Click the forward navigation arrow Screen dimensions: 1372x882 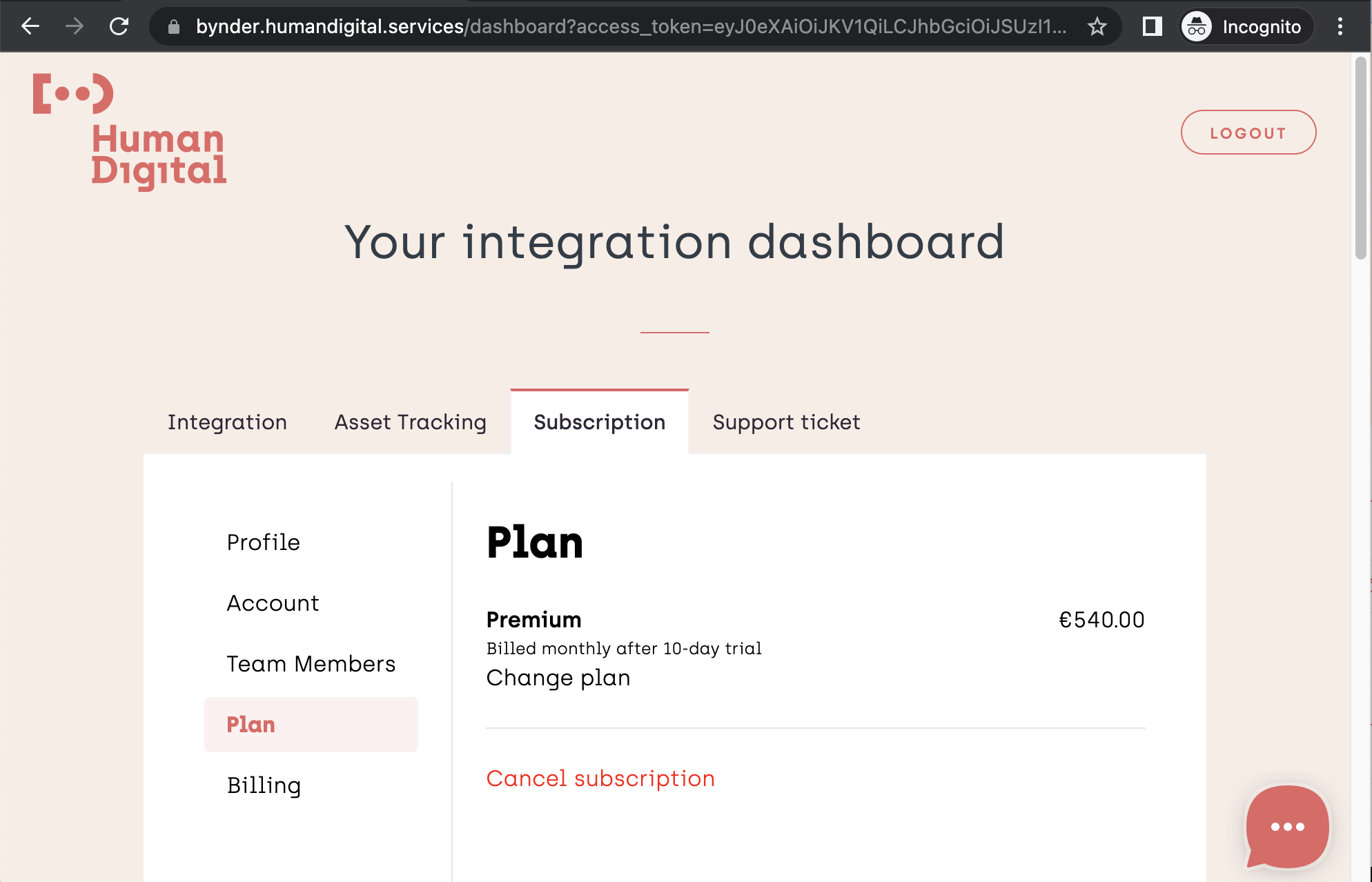point(73,26)
